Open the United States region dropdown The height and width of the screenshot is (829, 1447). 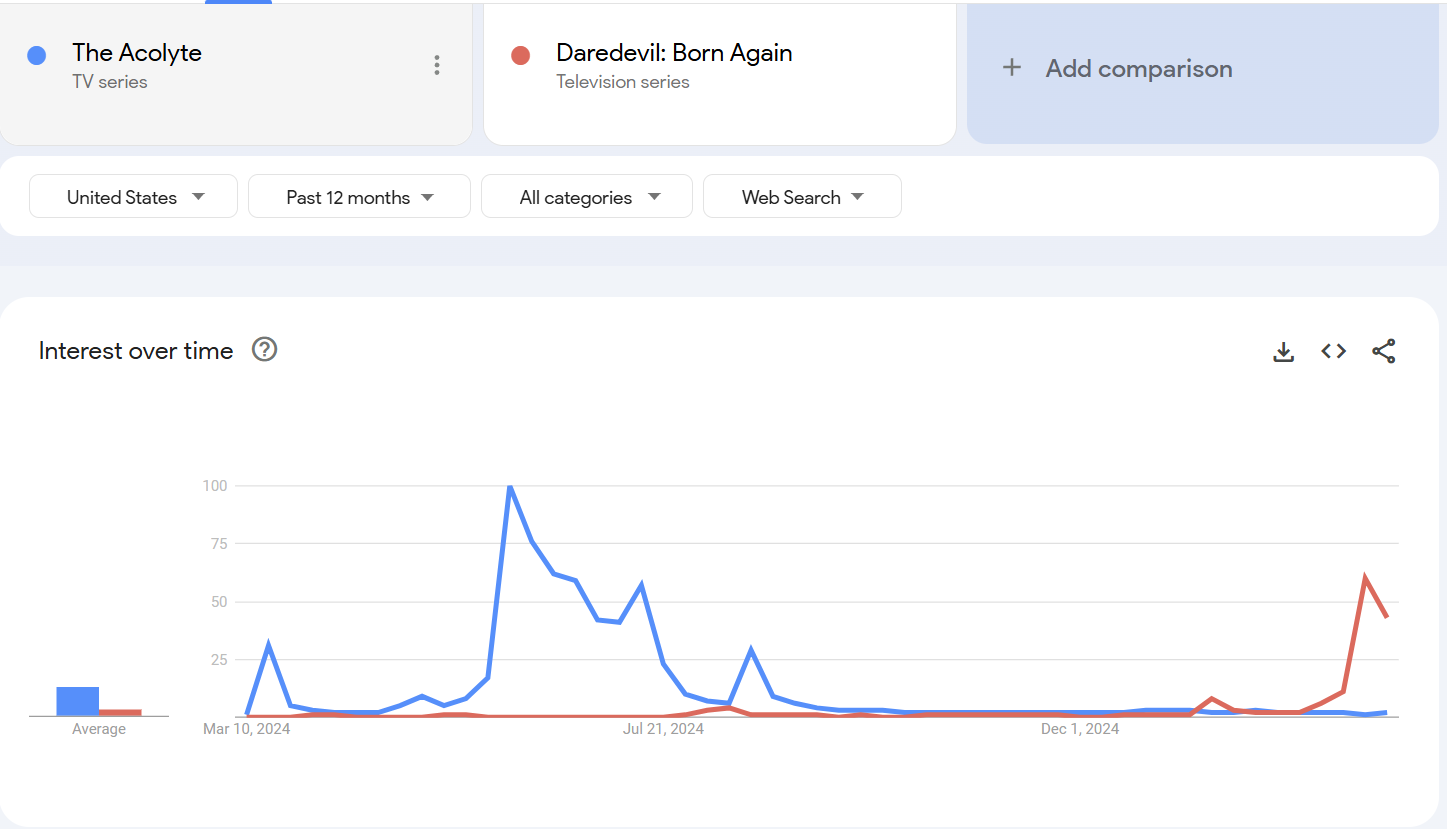(x=134, y=196)
